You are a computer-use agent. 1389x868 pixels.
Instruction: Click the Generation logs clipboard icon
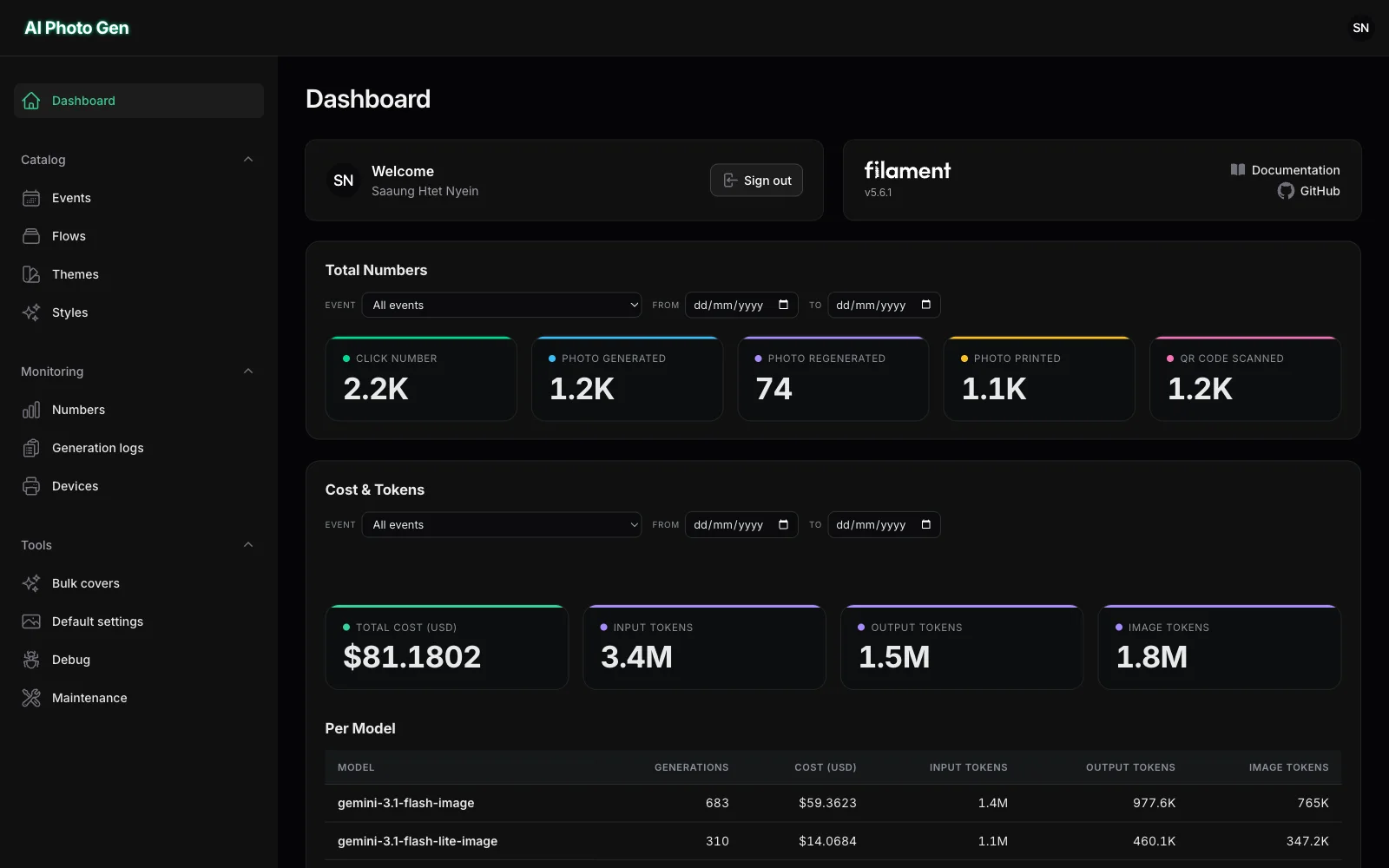(x=31, y=448)
